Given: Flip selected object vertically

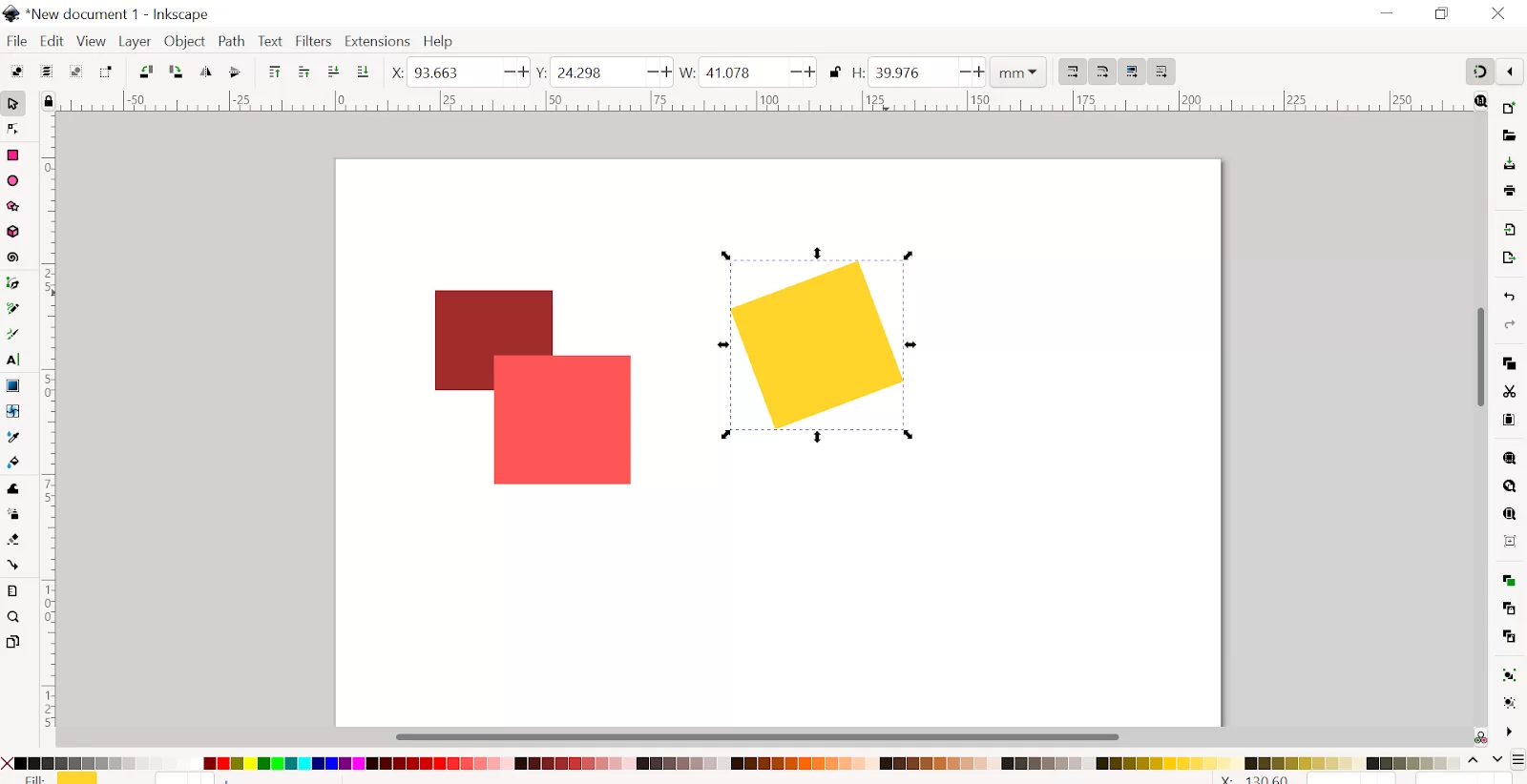Looking at the screenshot, I should [235, 72].
